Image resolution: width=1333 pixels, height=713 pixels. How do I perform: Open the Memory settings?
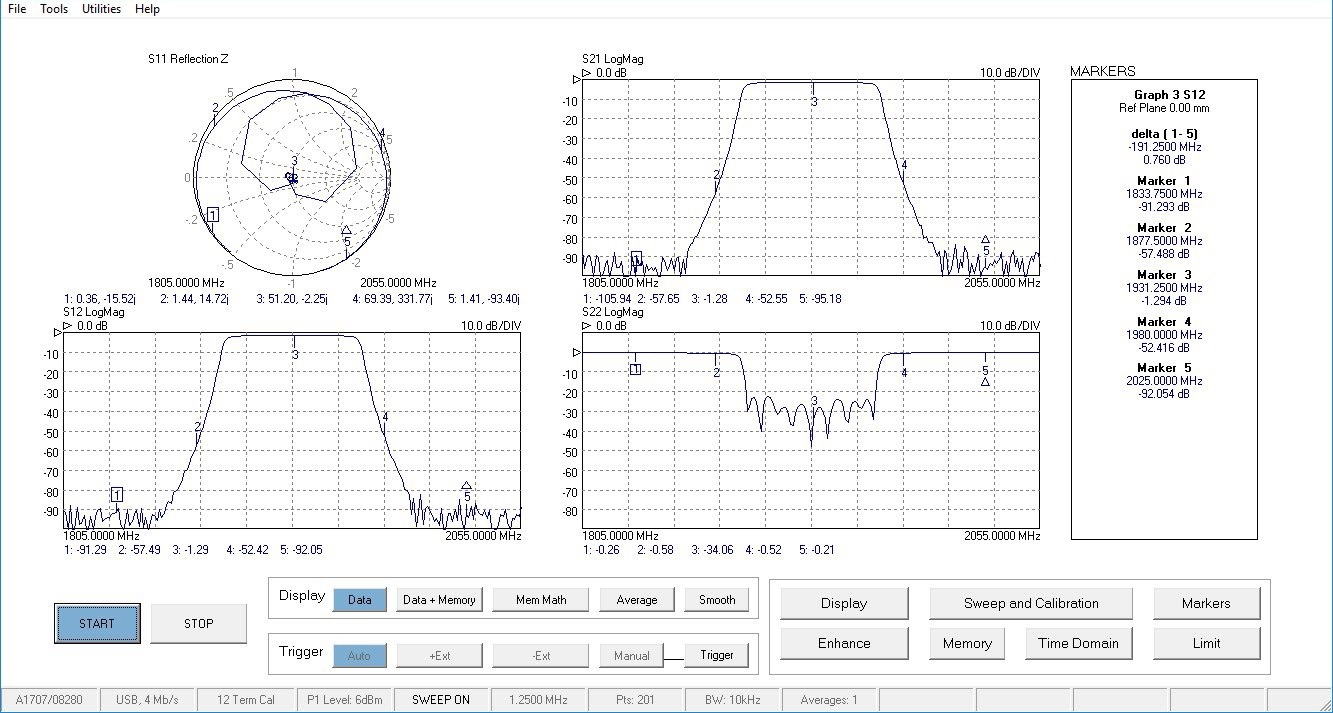point(967,643)
